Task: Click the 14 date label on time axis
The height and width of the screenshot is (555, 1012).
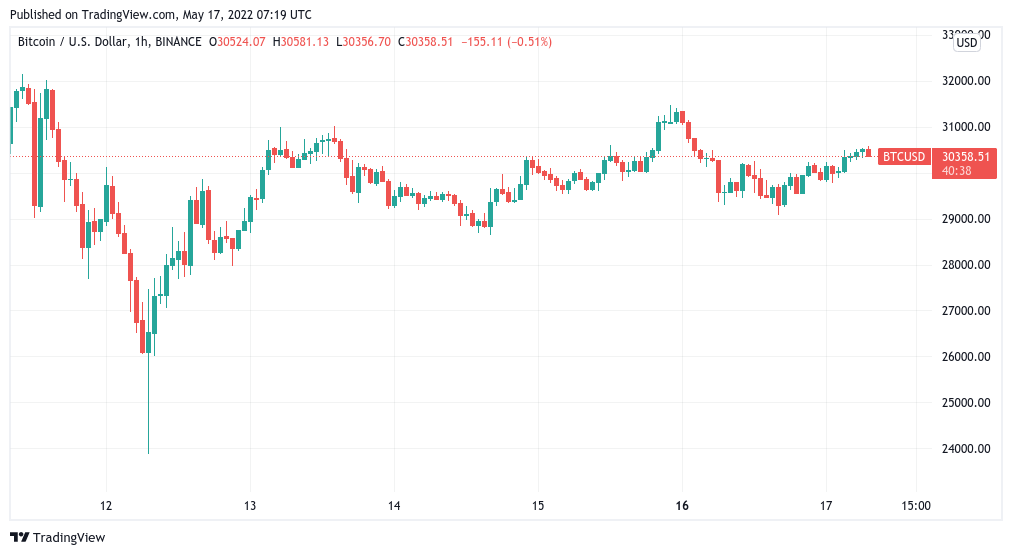Action: (394, 505)
